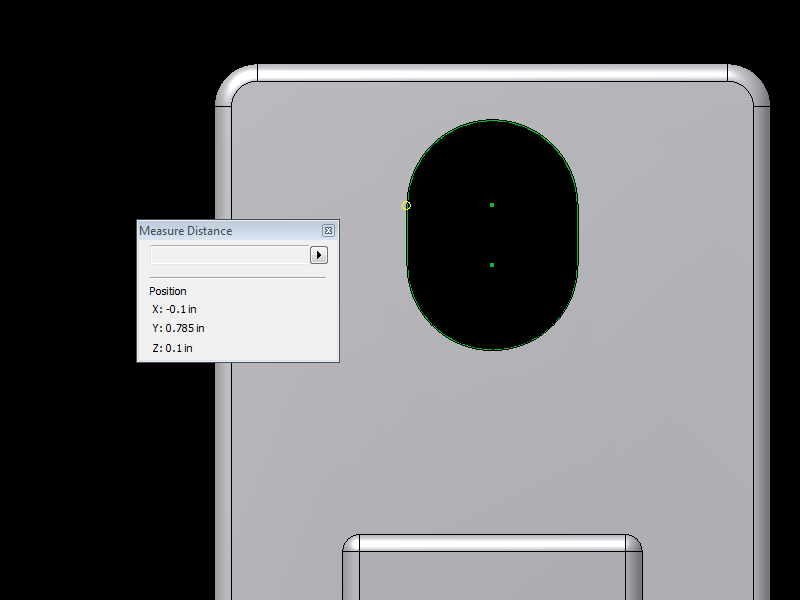
Task: Select the Z: 0.1 in position value
Action: [x=172, y=348]
